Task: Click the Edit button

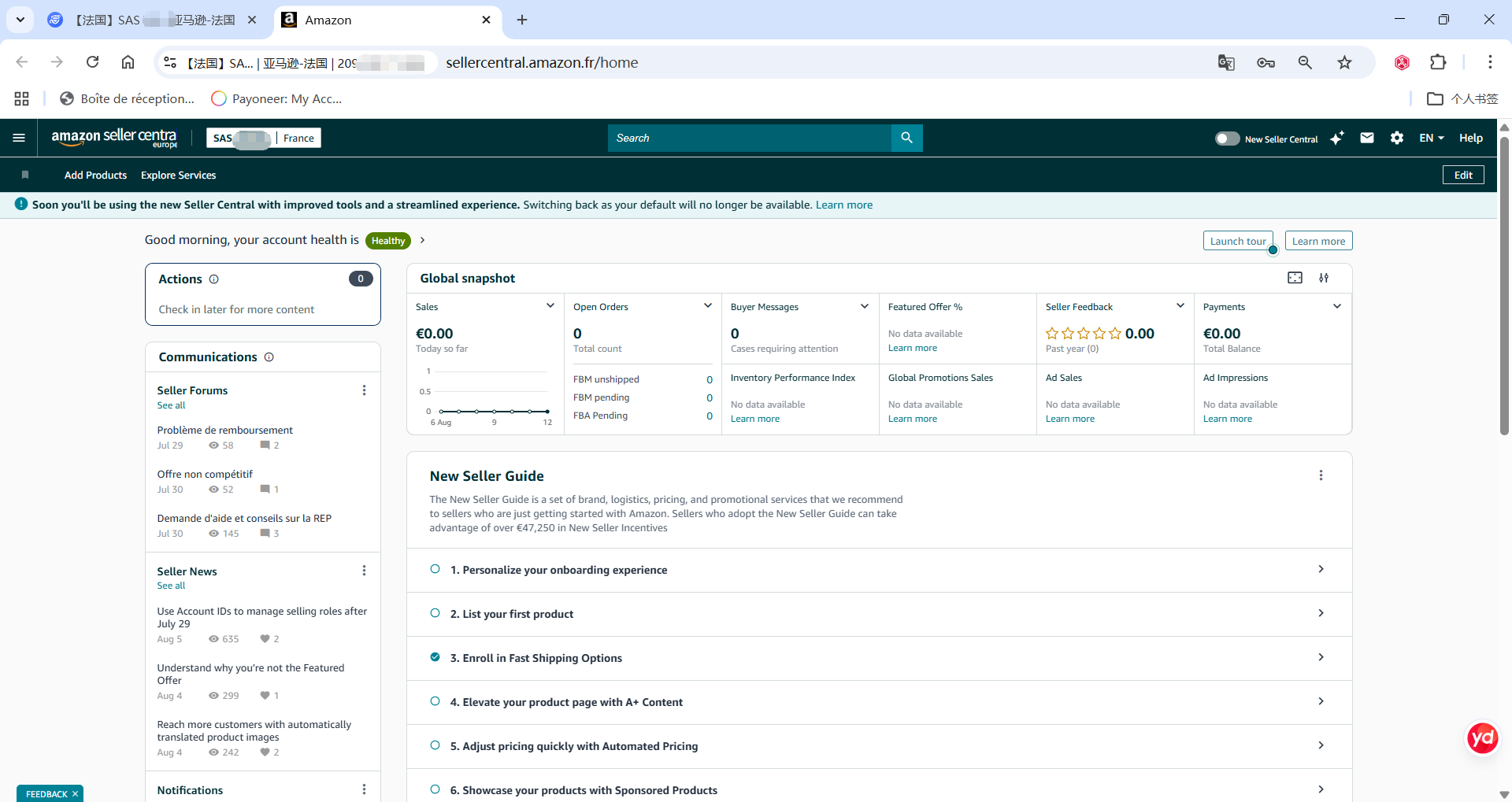Action: (1463, 175)
